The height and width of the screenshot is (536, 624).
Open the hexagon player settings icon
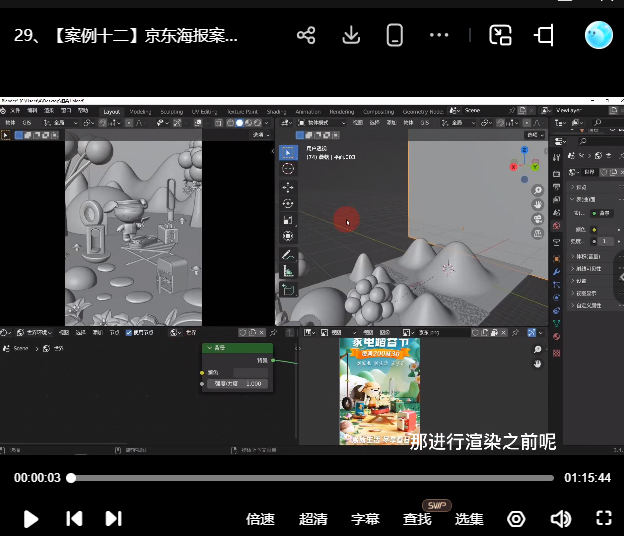click(516, 518)
